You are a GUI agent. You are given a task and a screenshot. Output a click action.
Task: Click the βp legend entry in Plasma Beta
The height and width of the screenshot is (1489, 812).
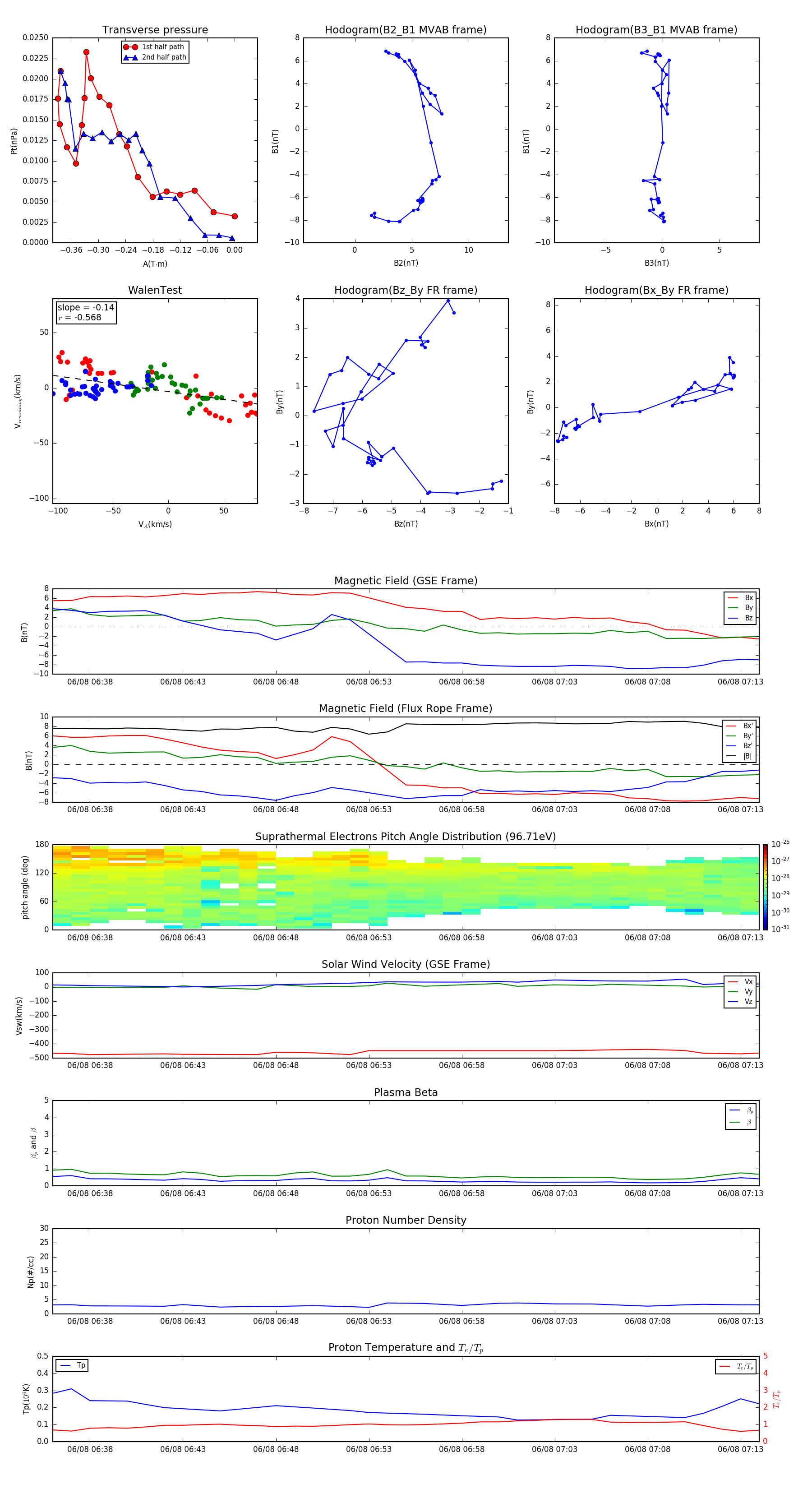[x=742, y=1110]
